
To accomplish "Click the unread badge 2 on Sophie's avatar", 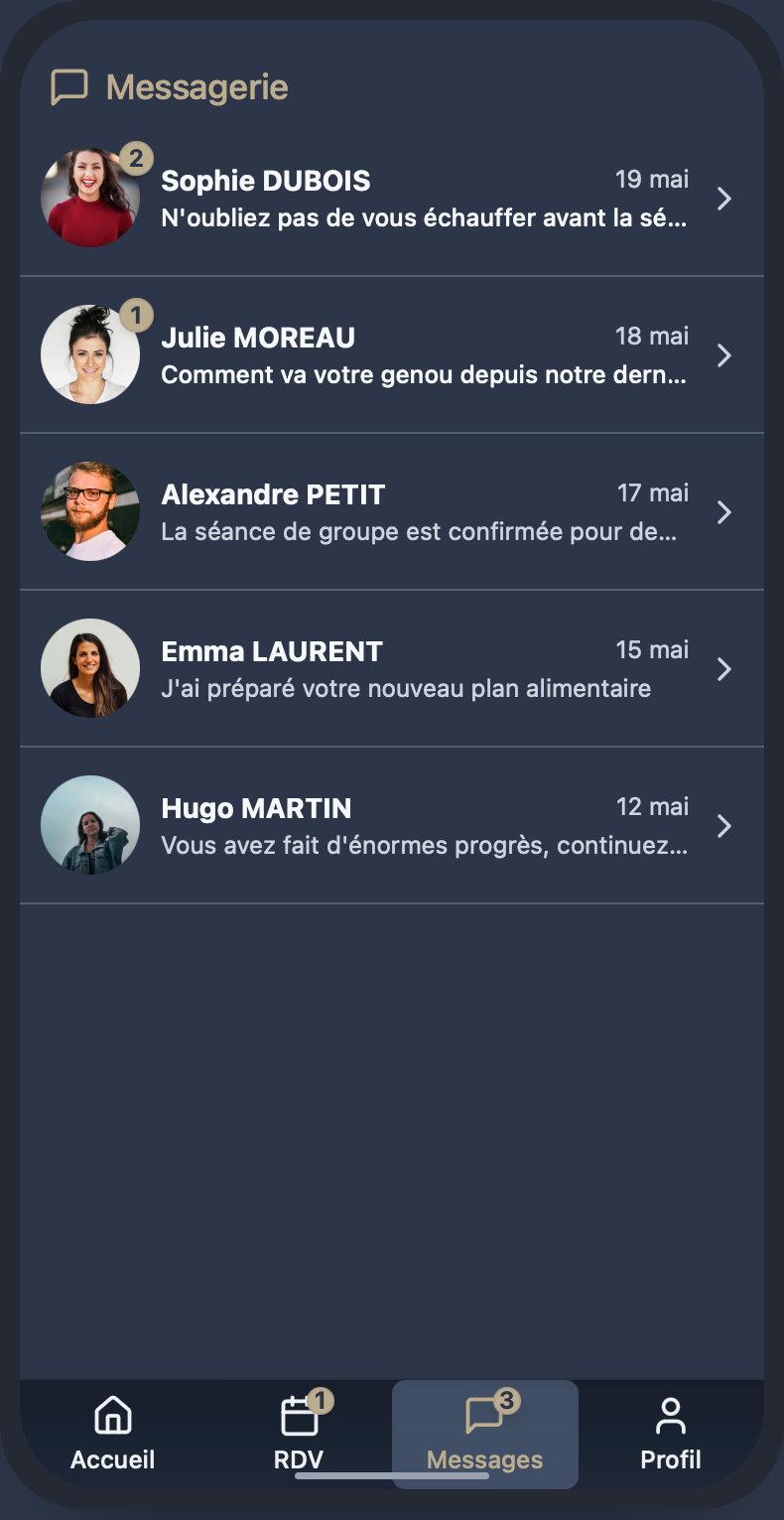I will coord(136,158).
